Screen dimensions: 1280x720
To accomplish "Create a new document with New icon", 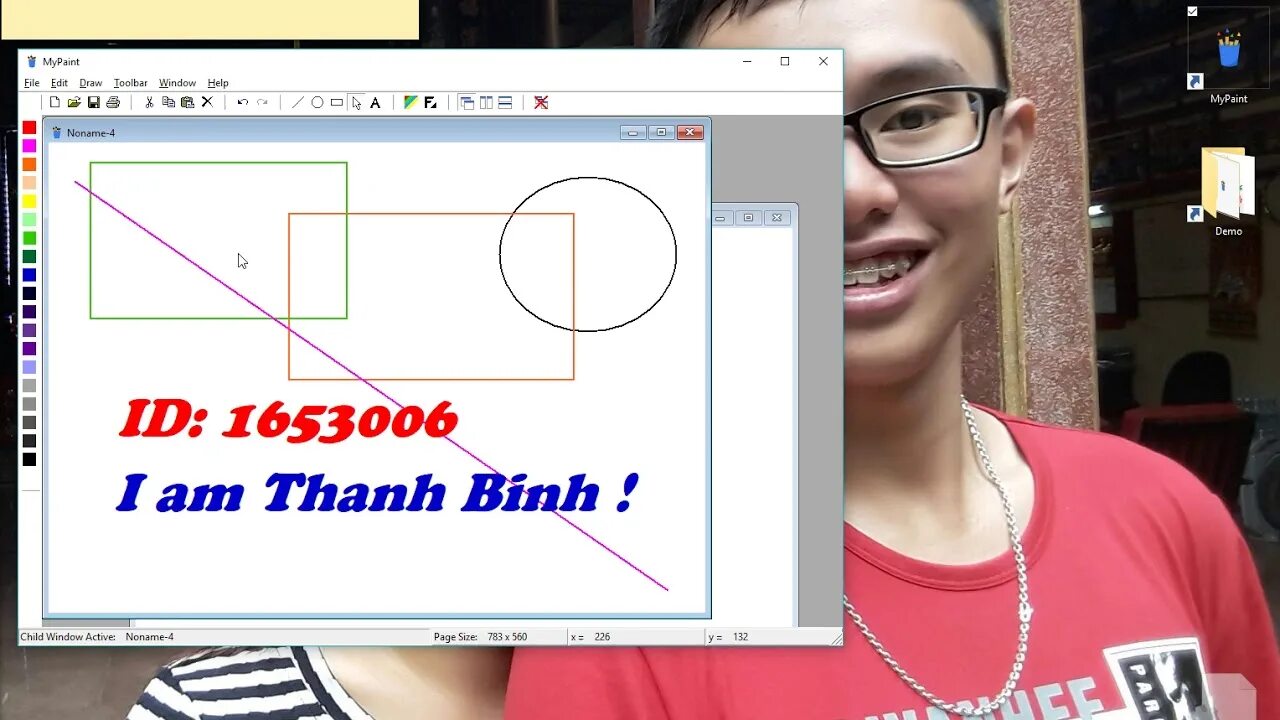I will [x=55, y=102].
